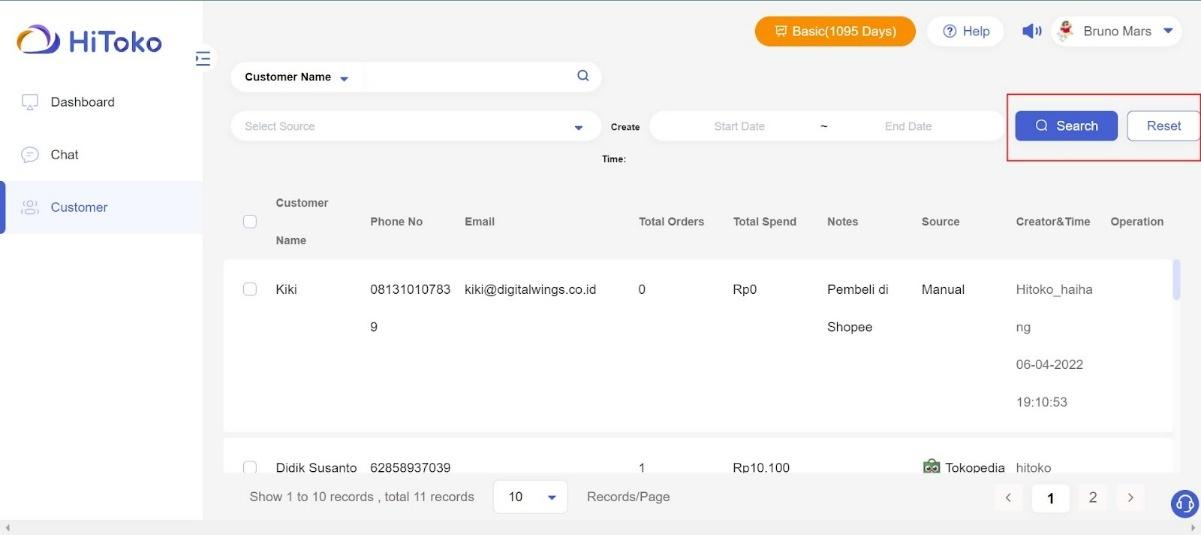Click the HiToko logo
This screenshot has height=535, width=1201.
coord(90,41)
